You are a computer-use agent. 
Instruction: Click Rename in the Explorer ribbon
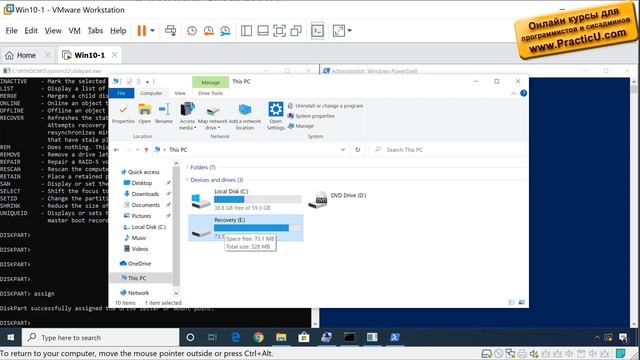click(x=164, y=114)
